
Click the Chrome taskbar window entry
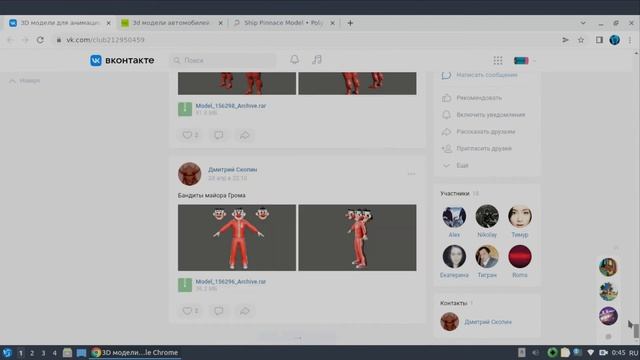point(135,353)
